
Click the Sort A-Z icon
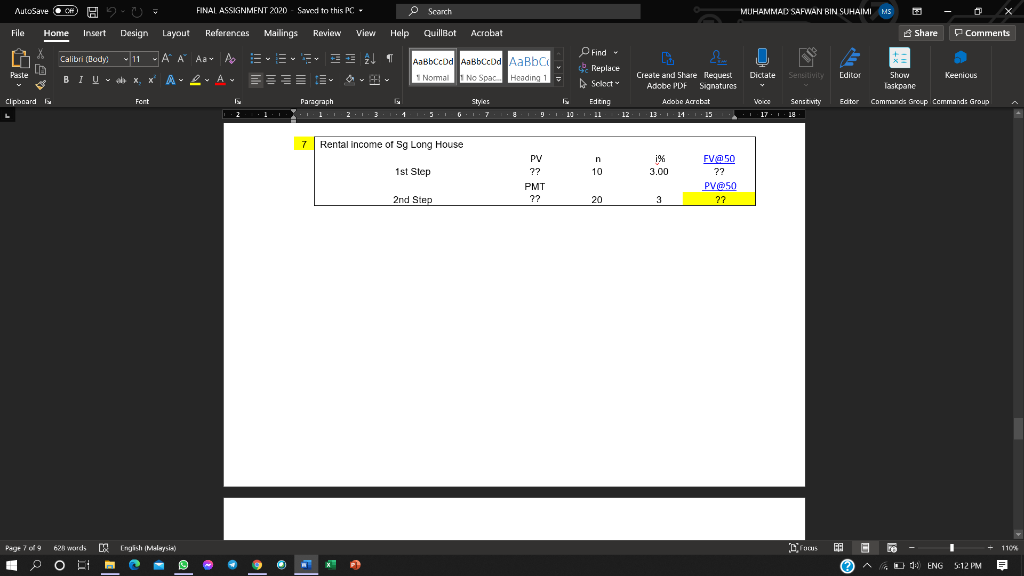(370, 59)
